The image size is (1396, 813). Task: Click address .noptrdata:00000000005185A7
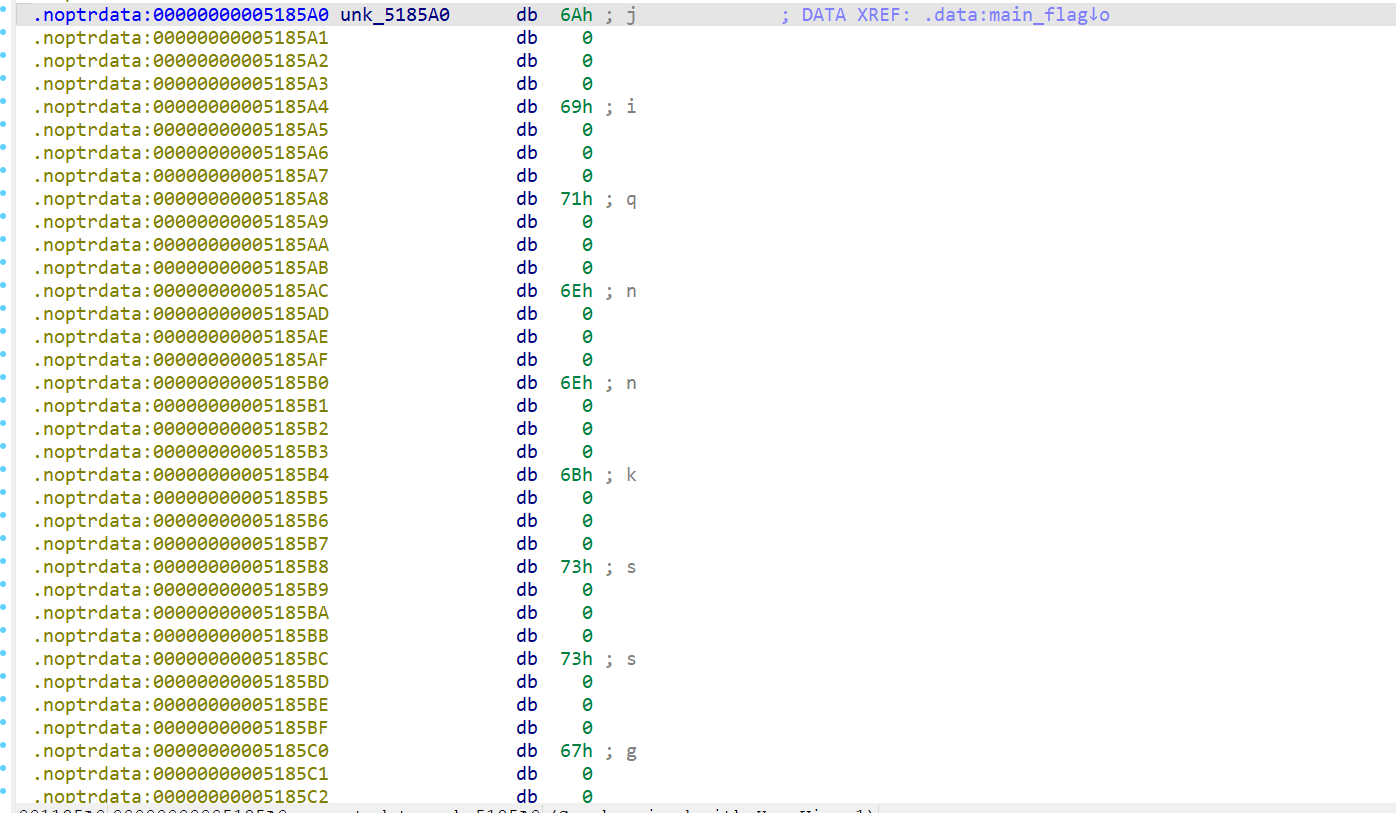[181, 176]
